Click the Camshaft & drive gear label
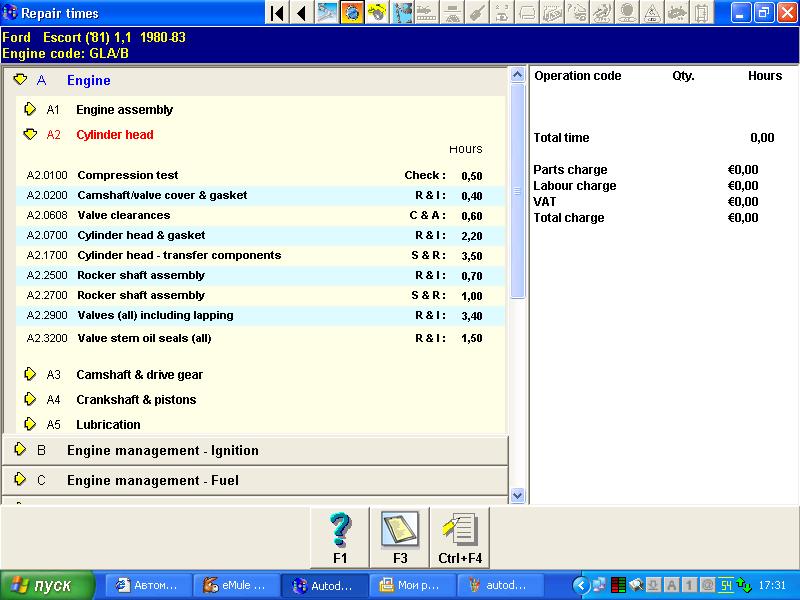800x600 pixels. click(139, 374)
